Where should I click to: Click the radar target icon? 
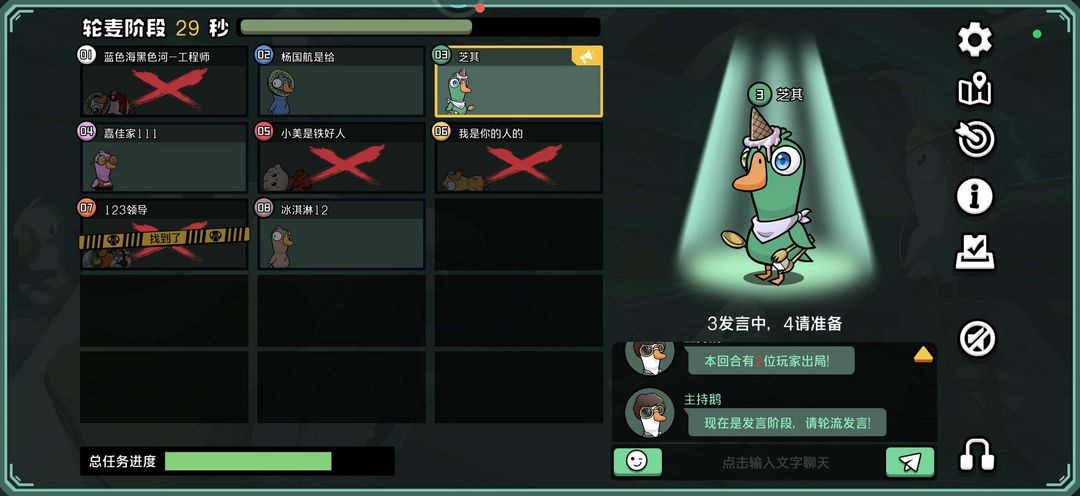(x=975, y=140)
